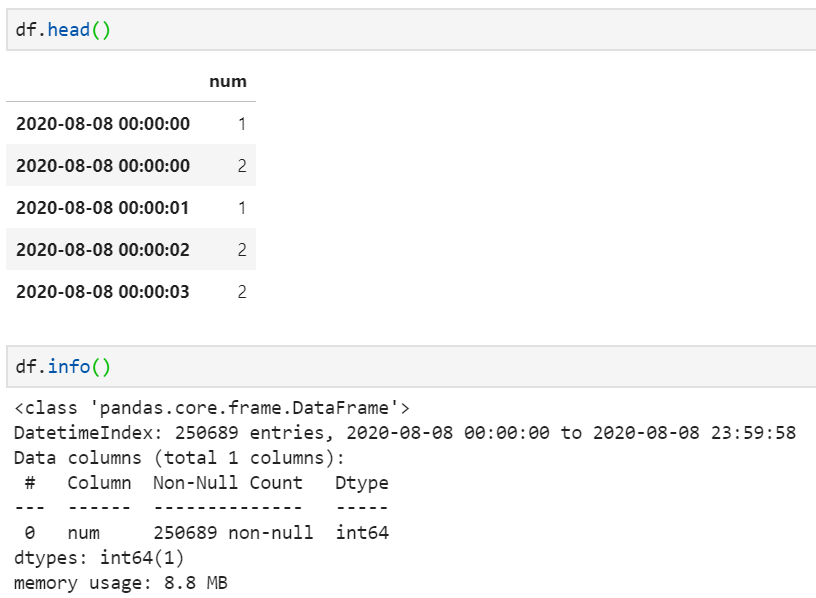The image size is (816, 598).
Task: Click the 'memory usage: 8.8 MB' line
Action: click(121, 582)
